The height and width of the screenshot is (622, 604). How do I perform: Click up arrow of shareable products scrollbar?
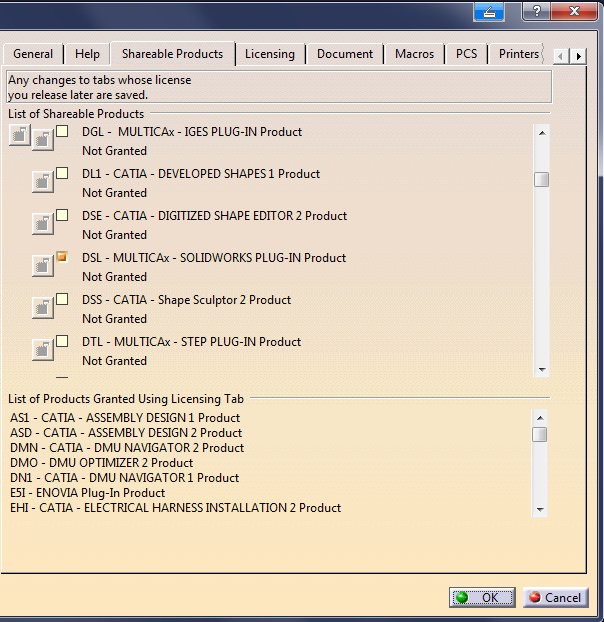[x=542, y=133]
